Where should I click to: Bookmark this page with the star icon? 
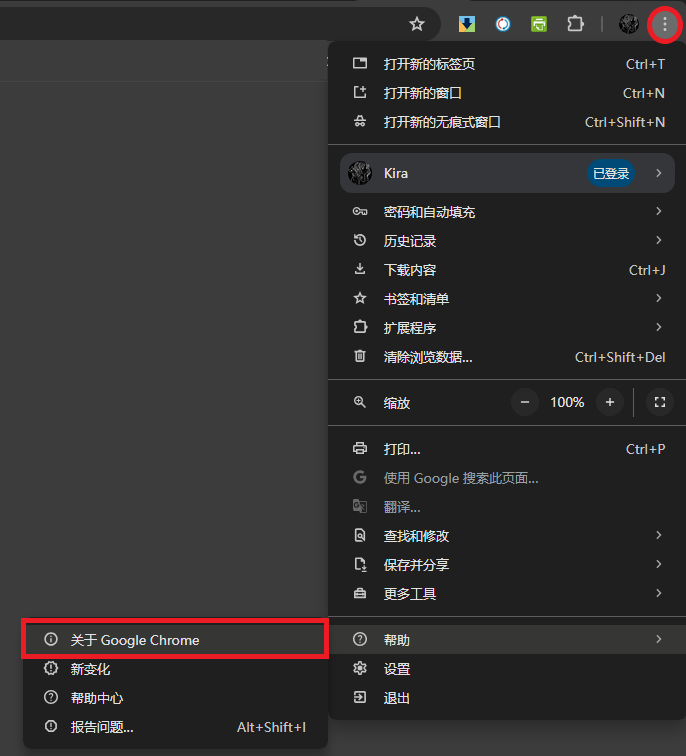point(417,24)
